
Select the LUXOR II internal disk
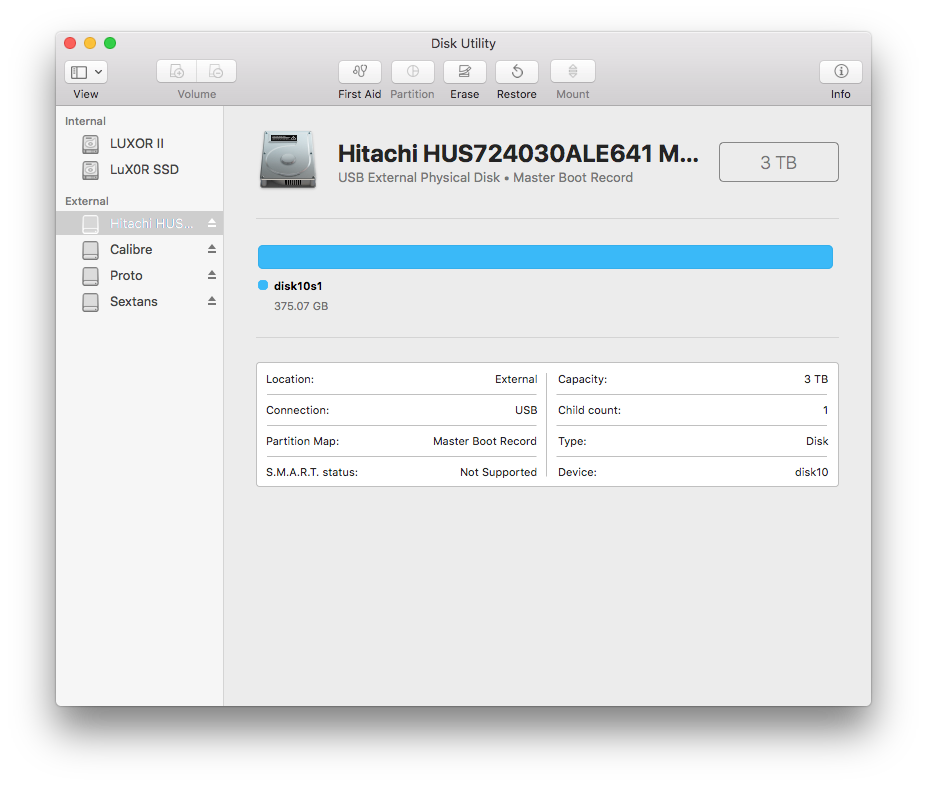point(140,144)
